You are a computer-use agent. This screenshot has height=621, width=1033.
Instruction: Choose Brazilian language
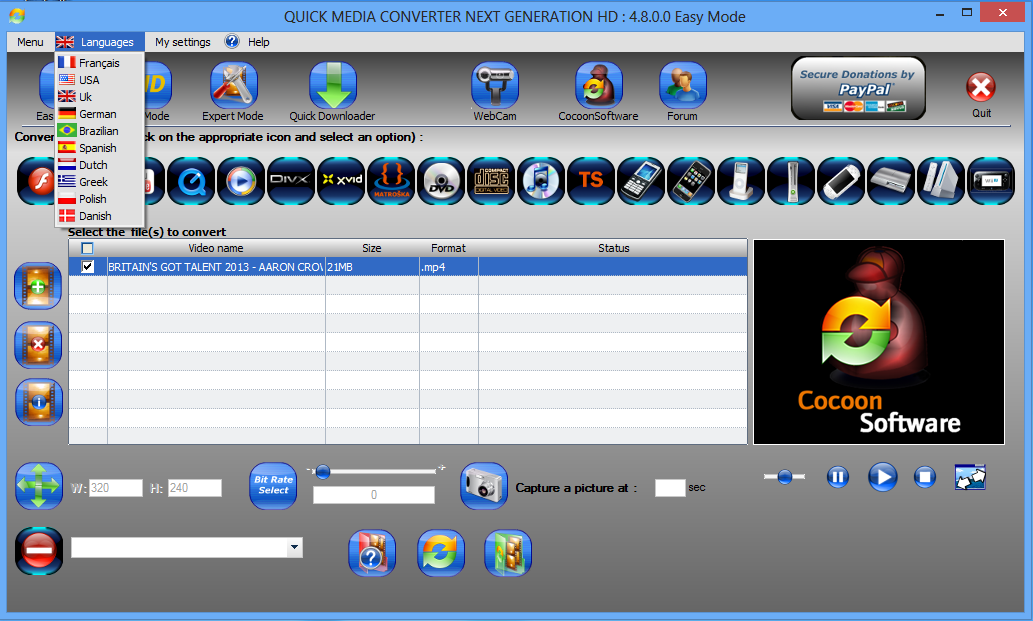99,131
